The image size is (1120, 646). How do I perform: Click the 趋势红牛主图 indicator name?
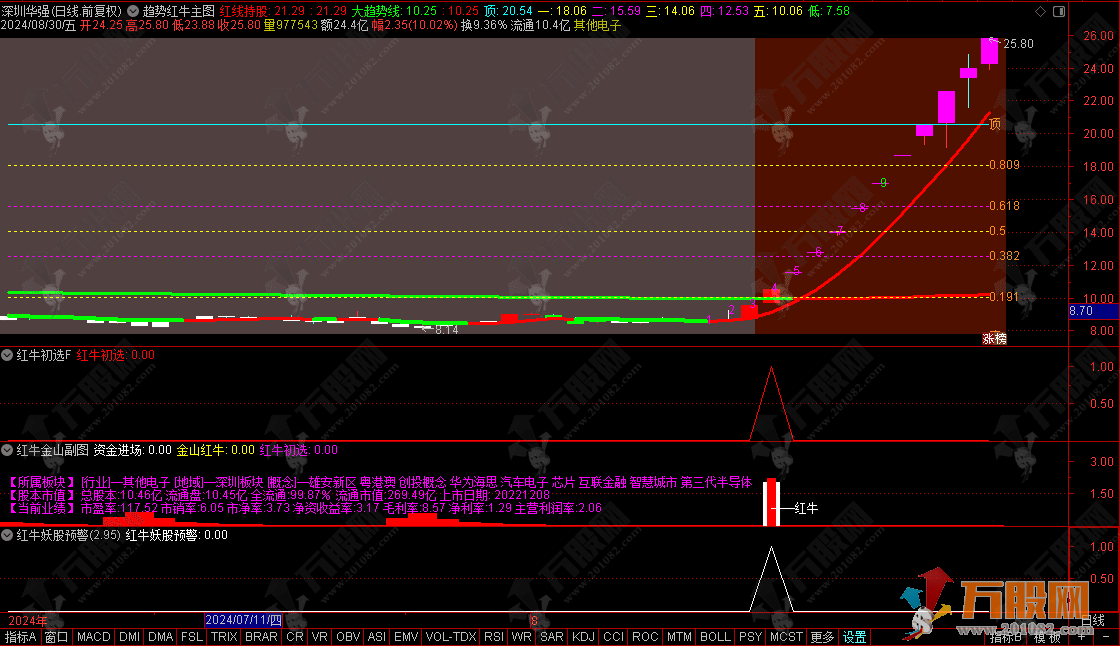click(179, 11)
